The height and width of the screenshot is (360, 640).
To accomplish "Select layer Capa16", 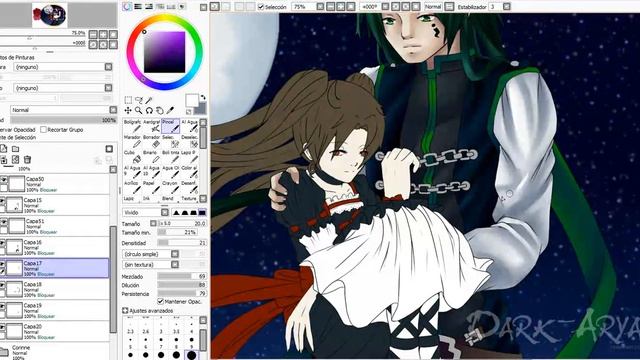I will (x=55, y=247).
